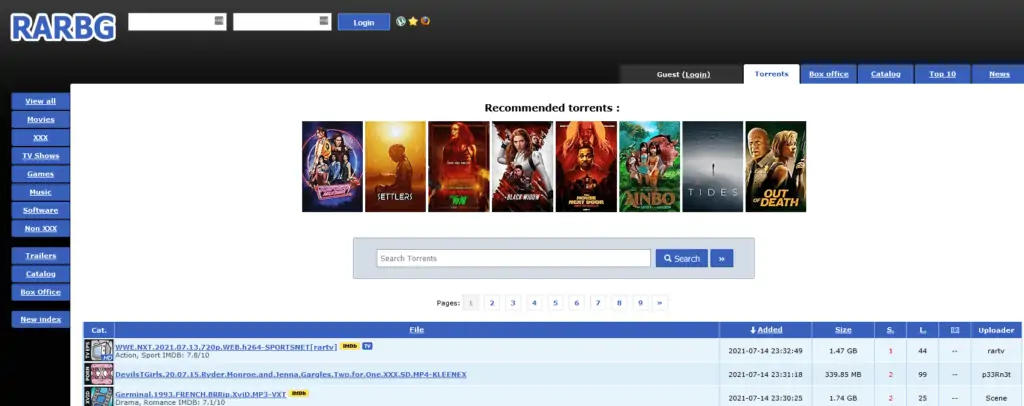The height and width of the screenshot is (406, 1024).
Task: Click the Germinal row movie category icon
Action: pos(99,397)
